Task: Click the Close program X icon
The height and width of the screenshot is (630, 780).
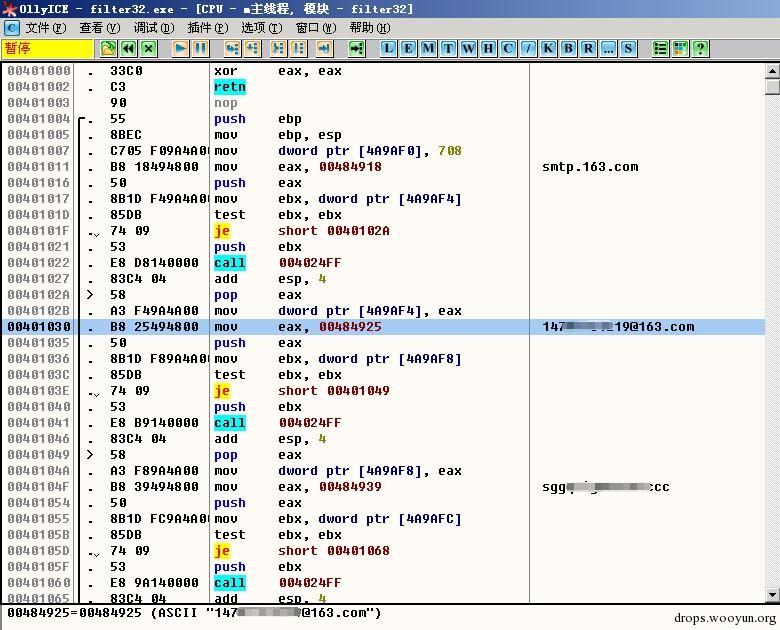Action: click(148, 48)
